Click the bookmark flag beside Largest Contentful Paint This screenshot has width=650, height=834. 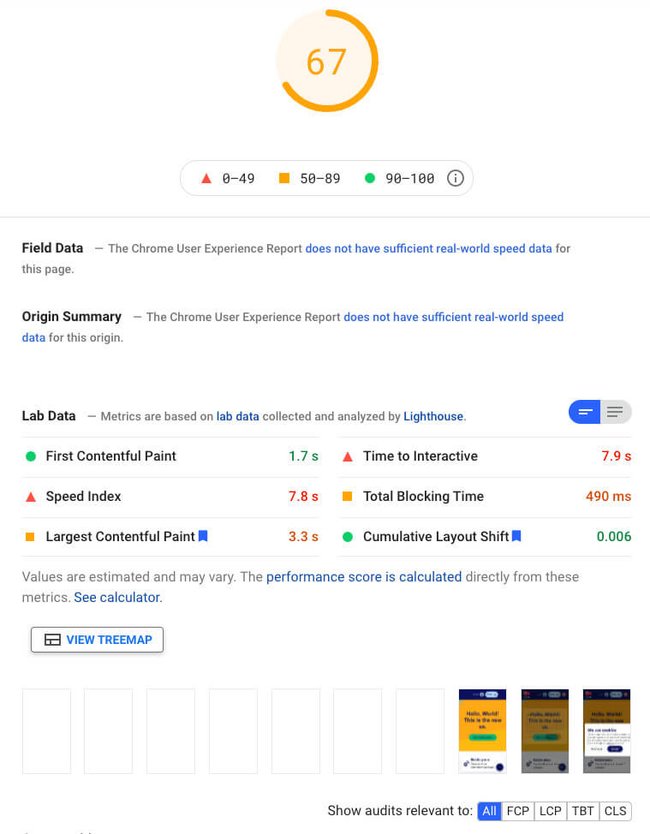(x=203, y=536)
